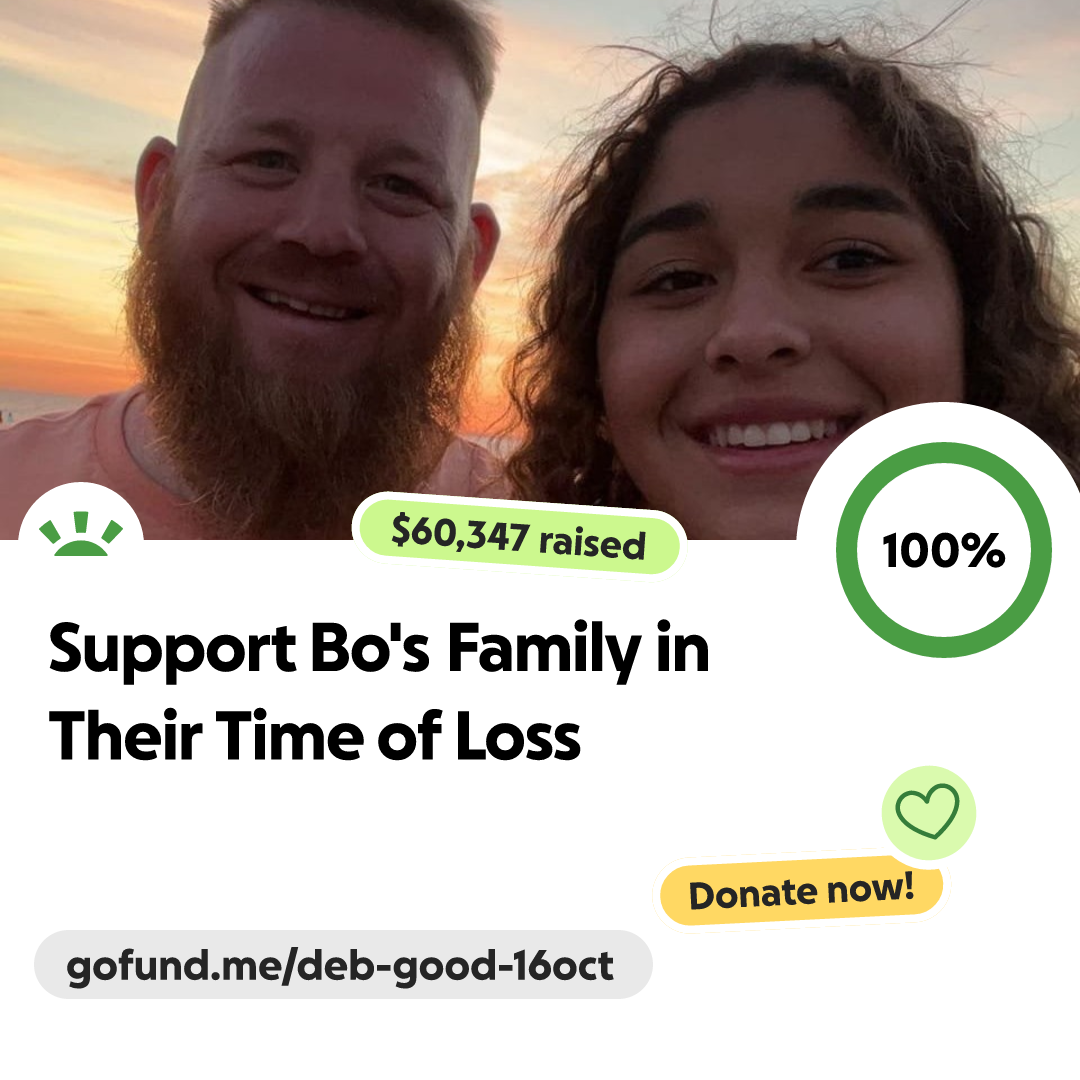Click the $60,347 raised badge

click(519, 538)
